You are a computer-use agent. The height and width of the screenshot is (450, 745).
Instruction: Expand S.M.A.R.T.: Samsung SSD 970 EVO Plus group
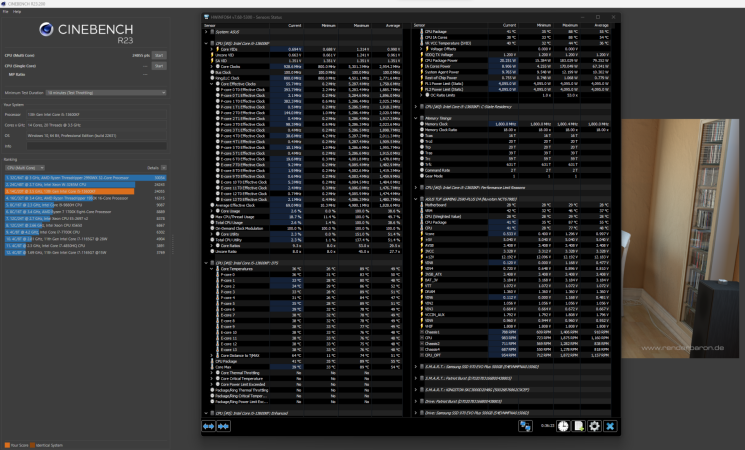pyautogui.click(x=416, y=367)
